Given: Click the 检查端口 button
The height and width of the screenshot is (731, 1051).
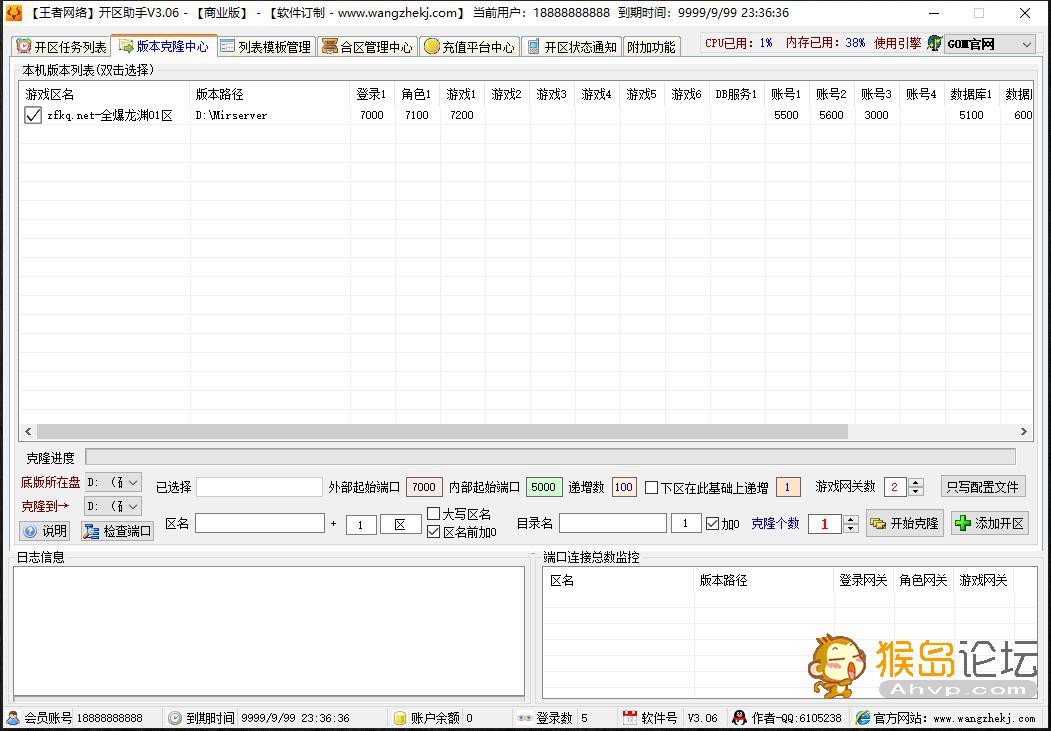Looking at the screenshot, I should coord(117,531).
